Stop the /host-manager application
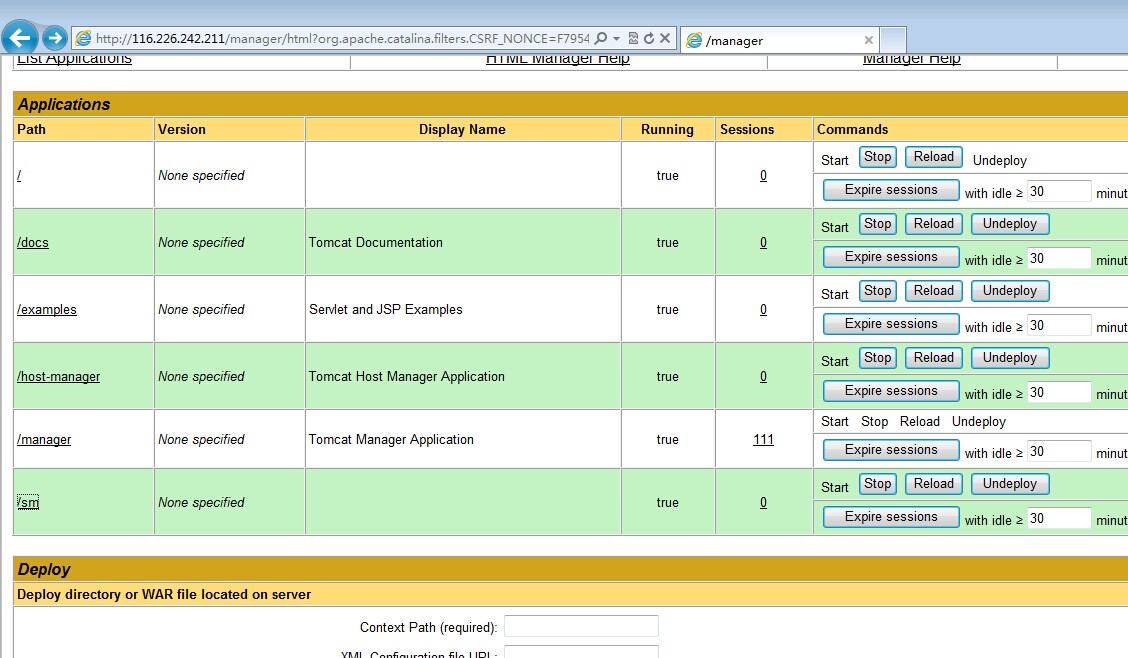Screen dimensions: 1128x658 pyautogui.click(x=878, y=357)
